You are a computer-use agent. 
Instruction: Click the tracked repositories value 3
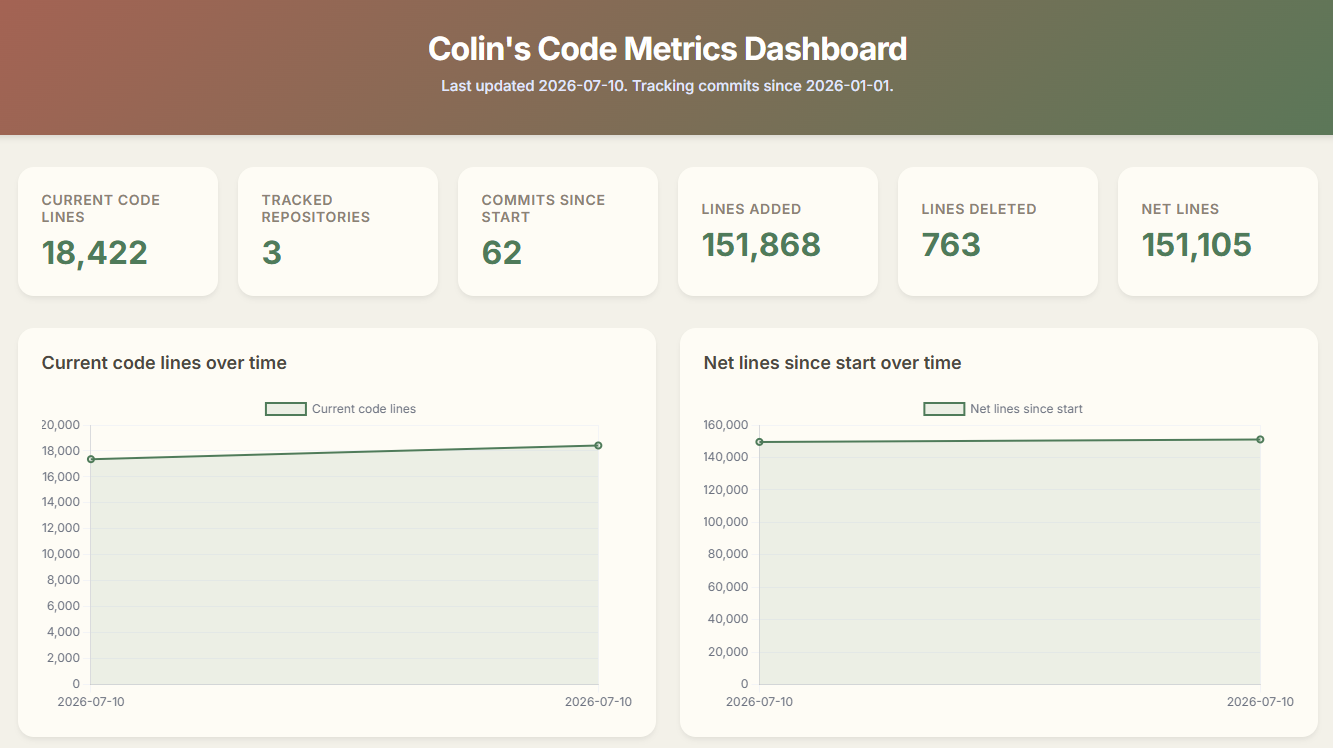coord(271,253)
